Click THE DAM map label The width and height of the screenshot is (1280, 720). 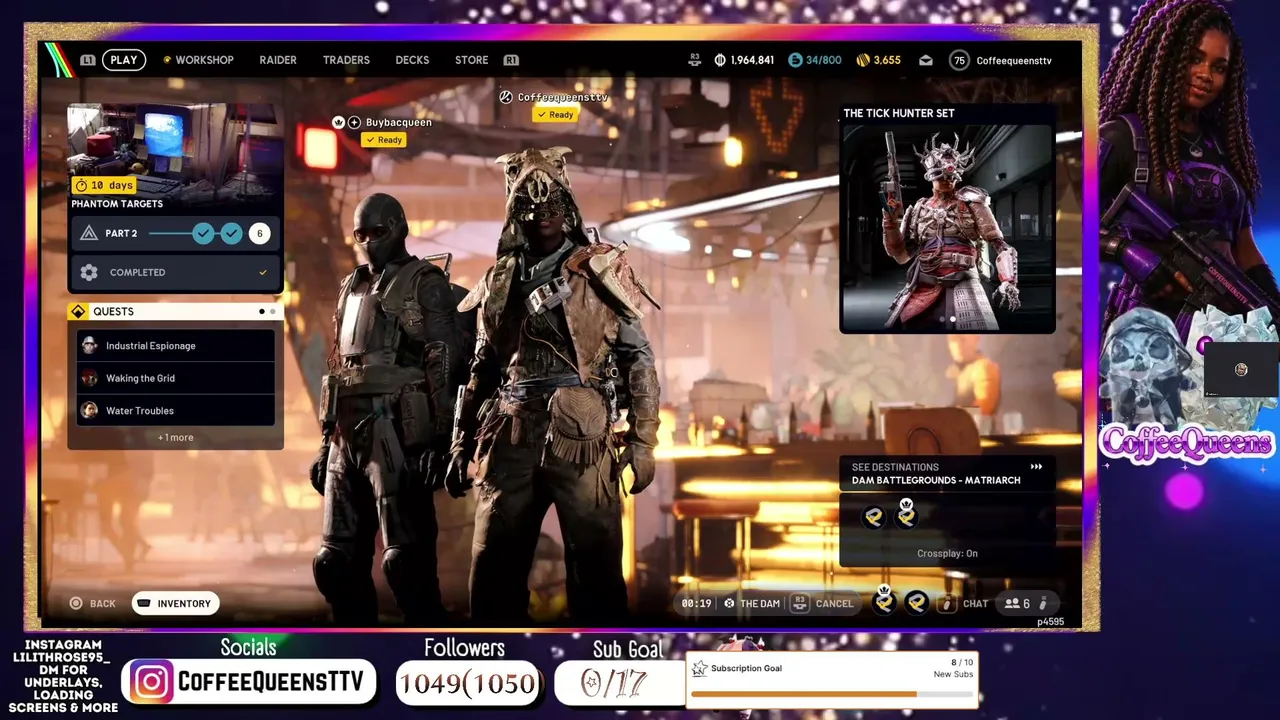760,604
